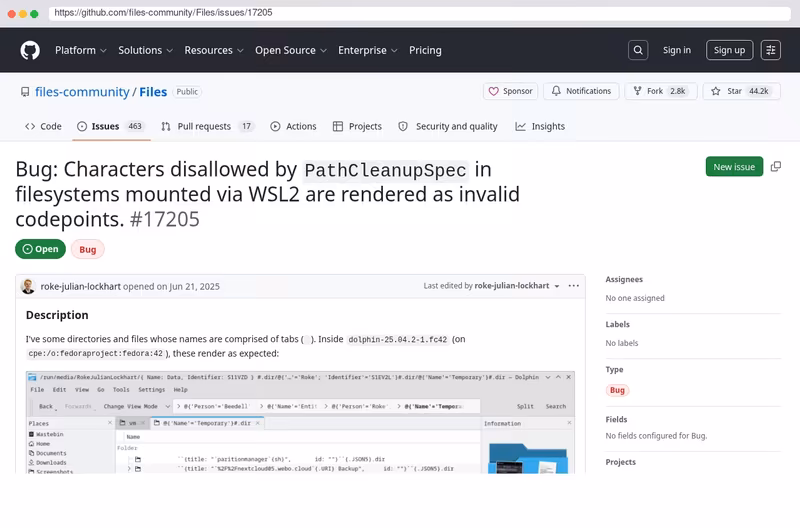Click the Sign up button
The height and width of the screenshot is (528, 800).
tap(729, 50)
